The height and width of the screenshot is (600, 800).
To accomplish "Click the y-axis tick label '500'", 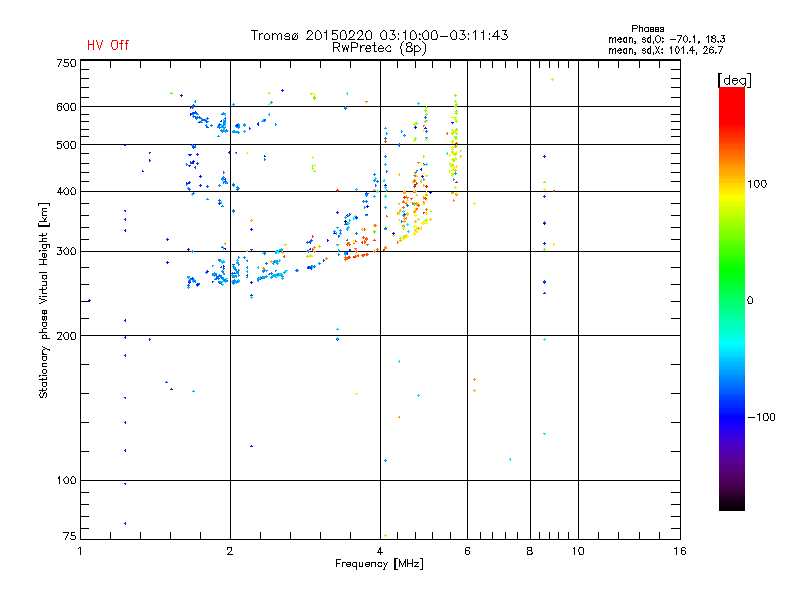I will [x=66, y=145].
